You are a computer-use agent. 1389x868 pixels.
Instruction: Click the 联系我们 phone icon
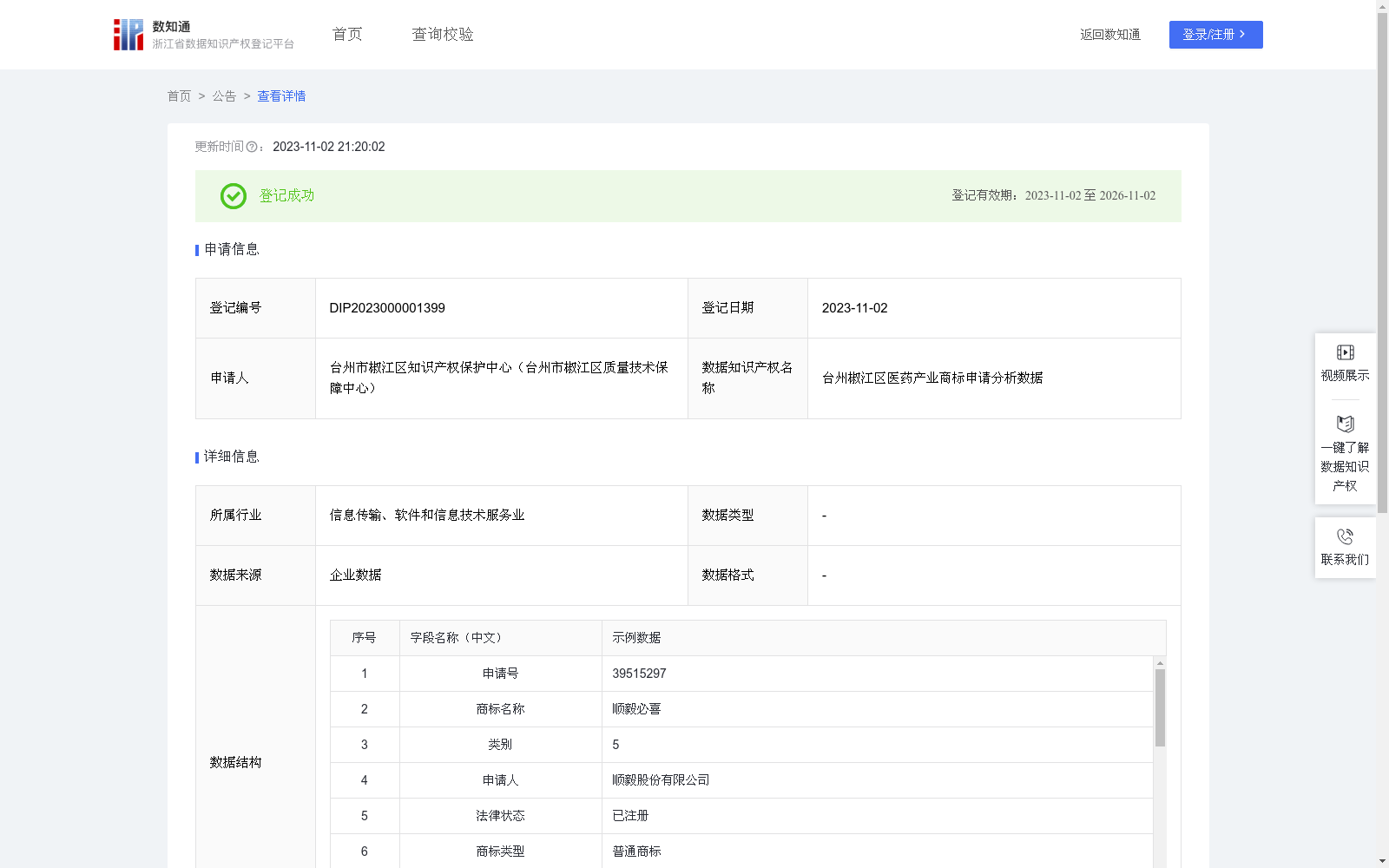point(1345,536)
